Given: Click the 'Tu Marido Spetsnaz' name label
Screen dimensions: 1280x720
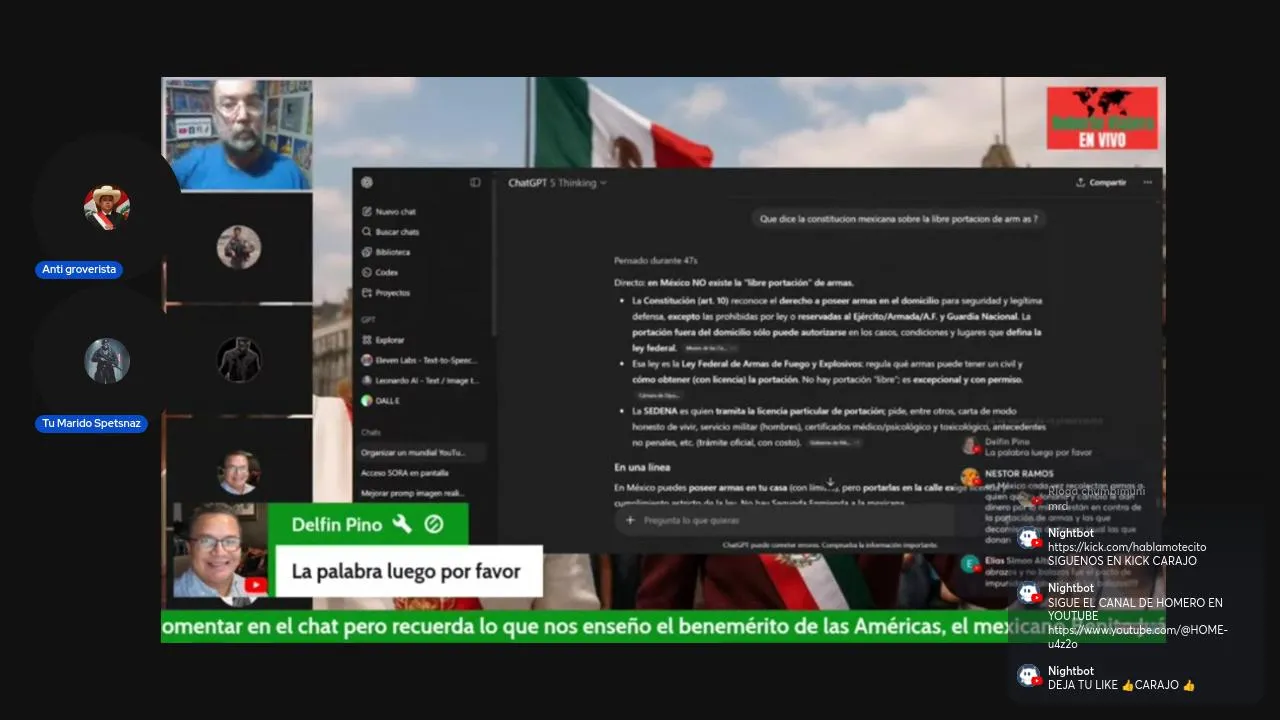Looking at the screenshot, I should click(x=92, y=424).
